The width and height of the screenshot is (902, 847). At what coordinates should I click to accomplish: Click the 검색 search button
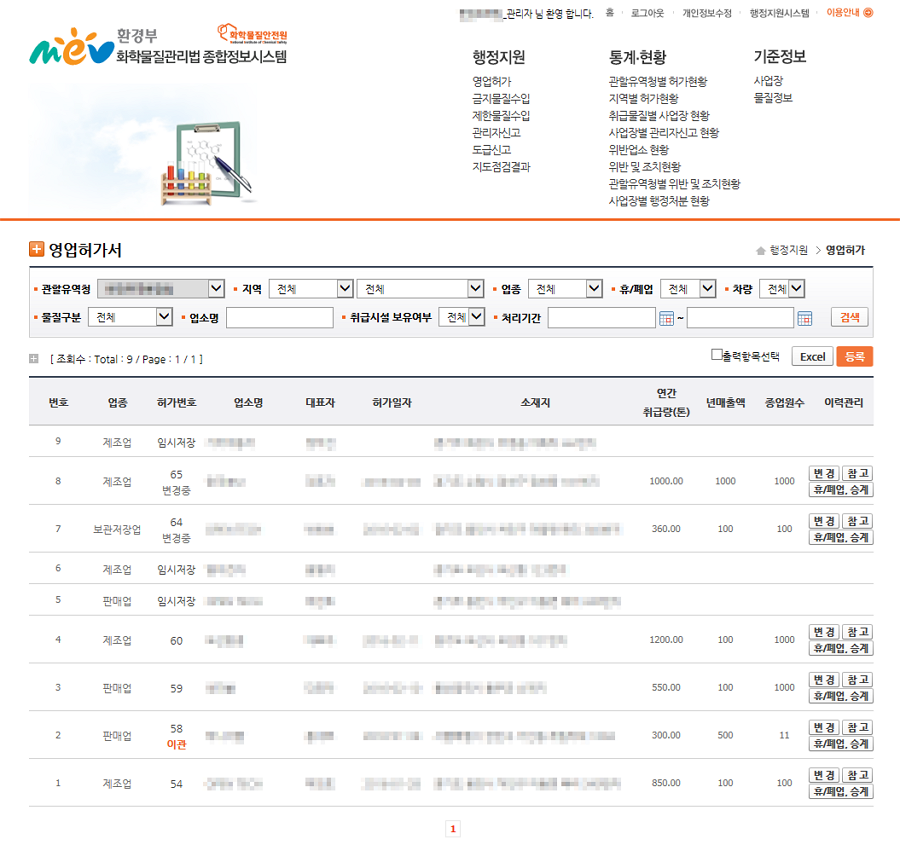tap(850, 317)
